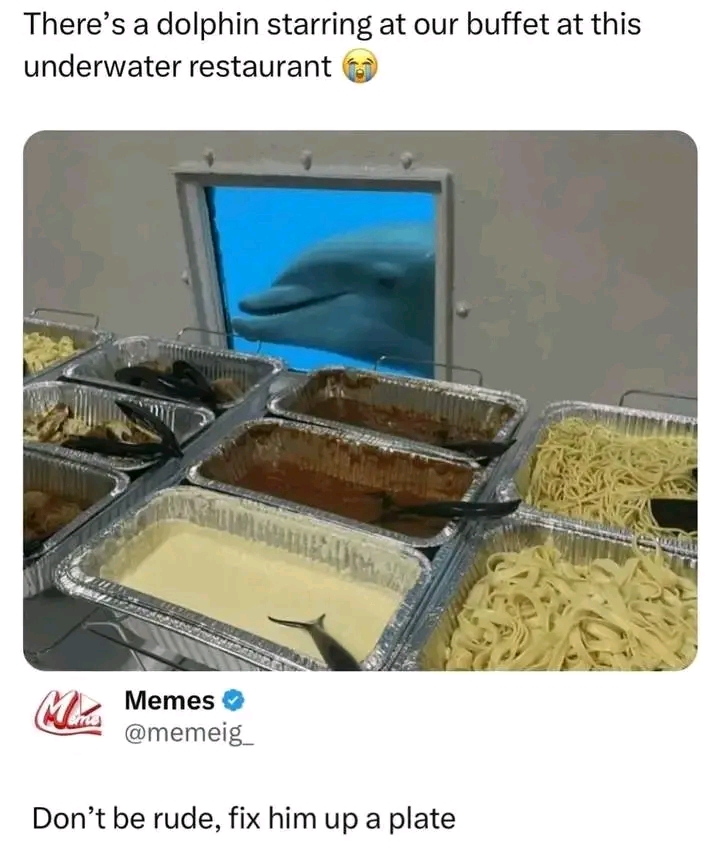The image size is (720, 851).
Task: Click the gray window frame top edge
Action: pos(312,177)
